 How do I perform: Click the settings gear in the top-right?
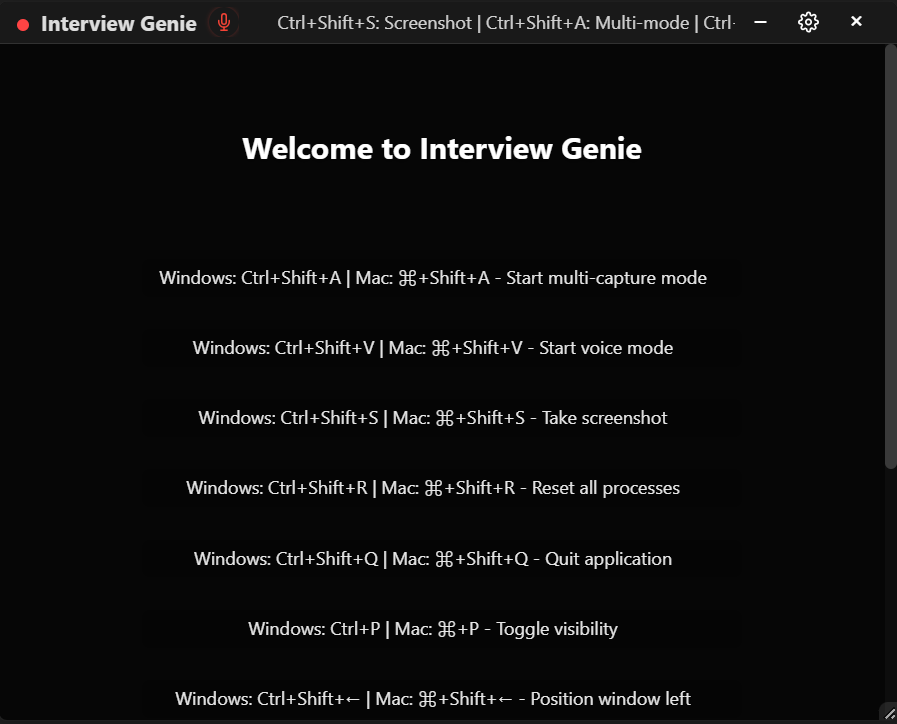tap(808, 22)
